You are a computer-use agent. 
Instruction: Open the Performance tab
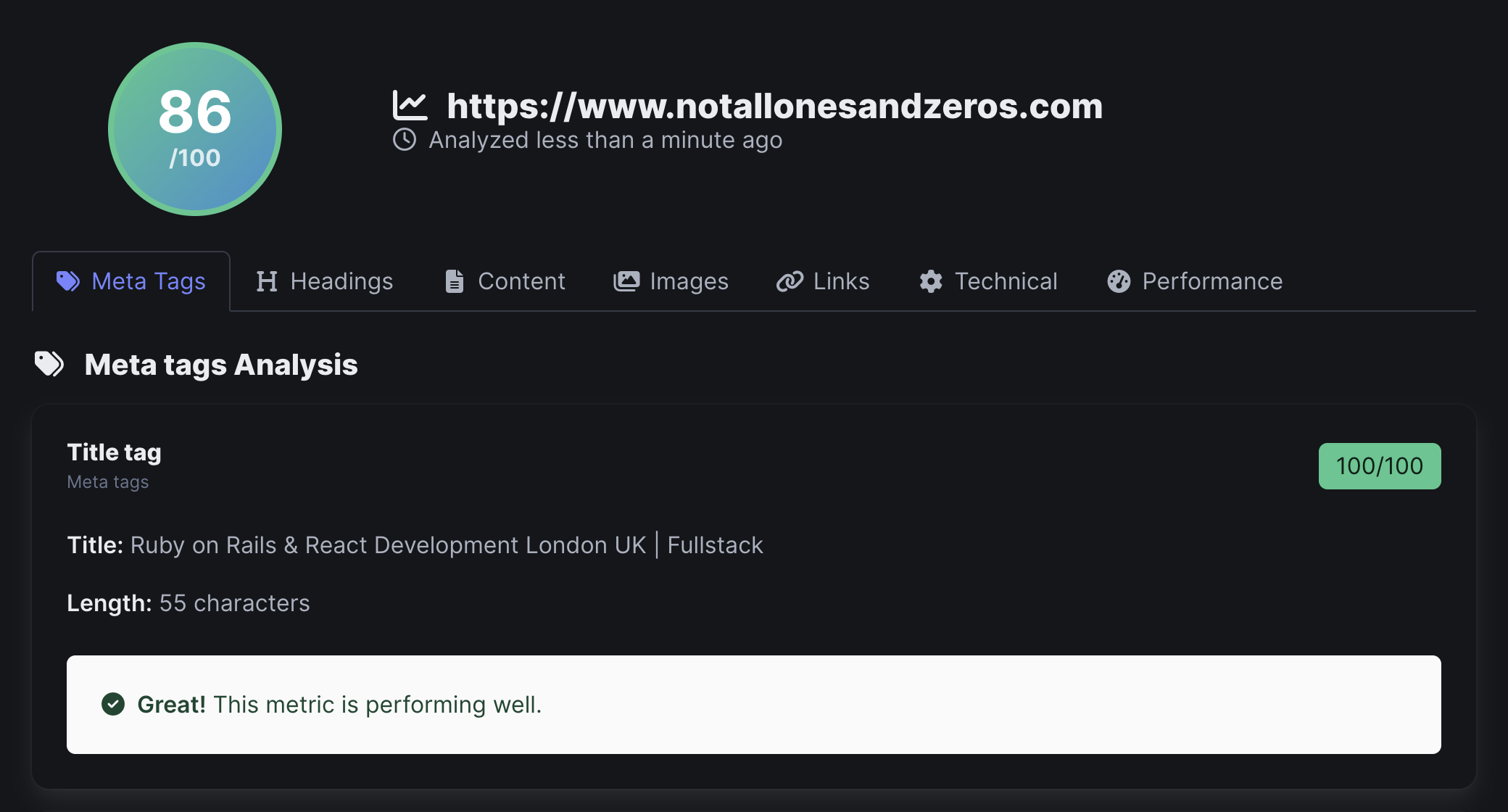coord(1193,281)
